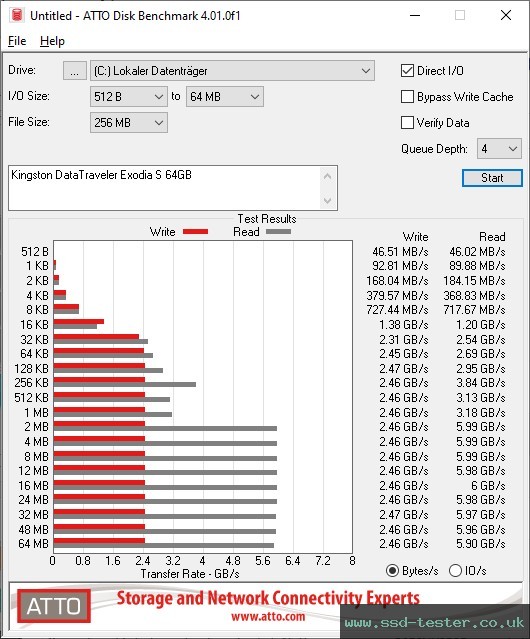Image resolution: width=530 pixels, height=639 pixels.
Task: Click the 64 MB read value 5.90 GB/s
Action: tap(481, 544)
